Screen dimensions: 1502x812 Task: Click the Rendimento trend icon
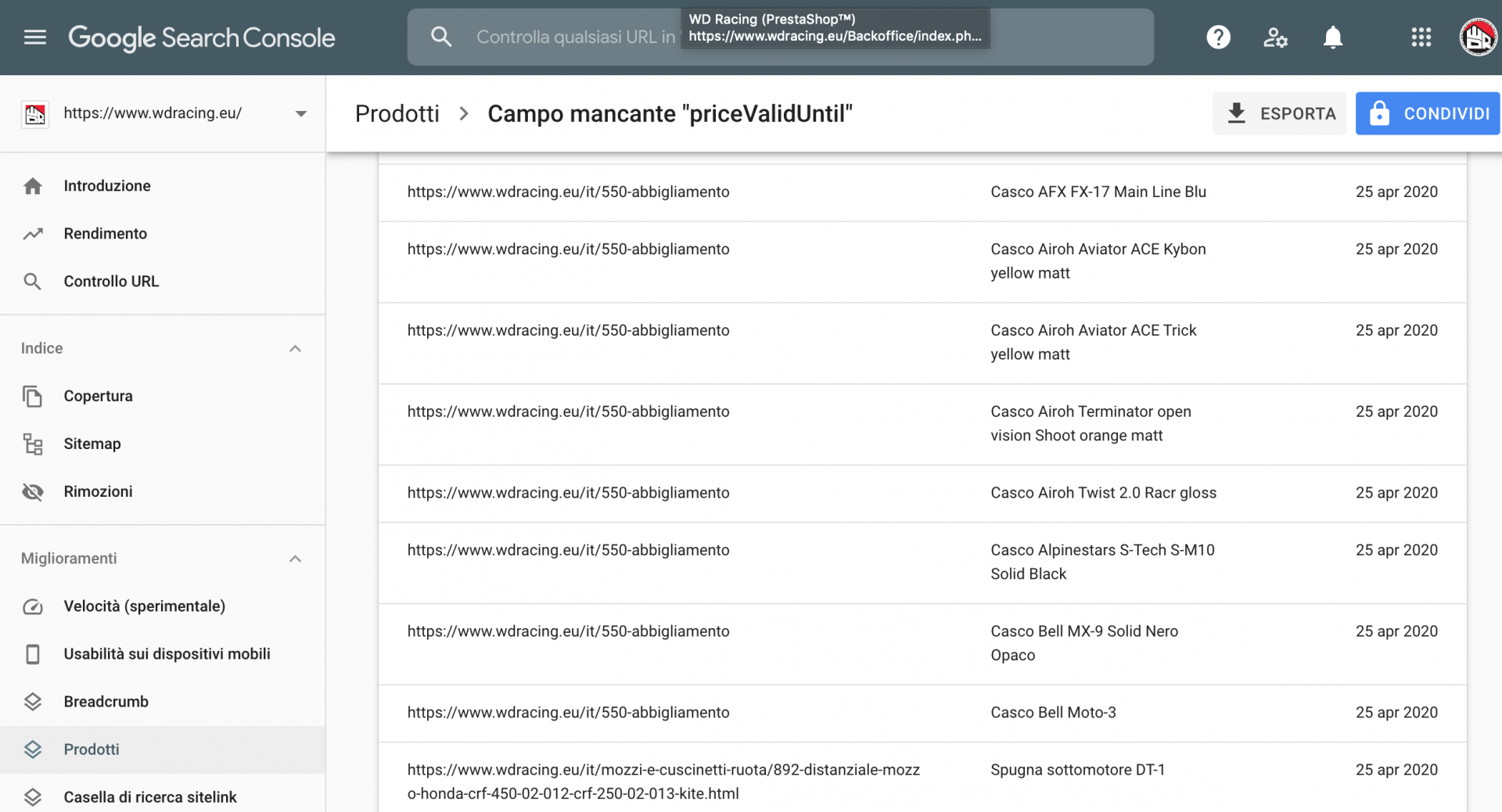[x=33, y=234]
